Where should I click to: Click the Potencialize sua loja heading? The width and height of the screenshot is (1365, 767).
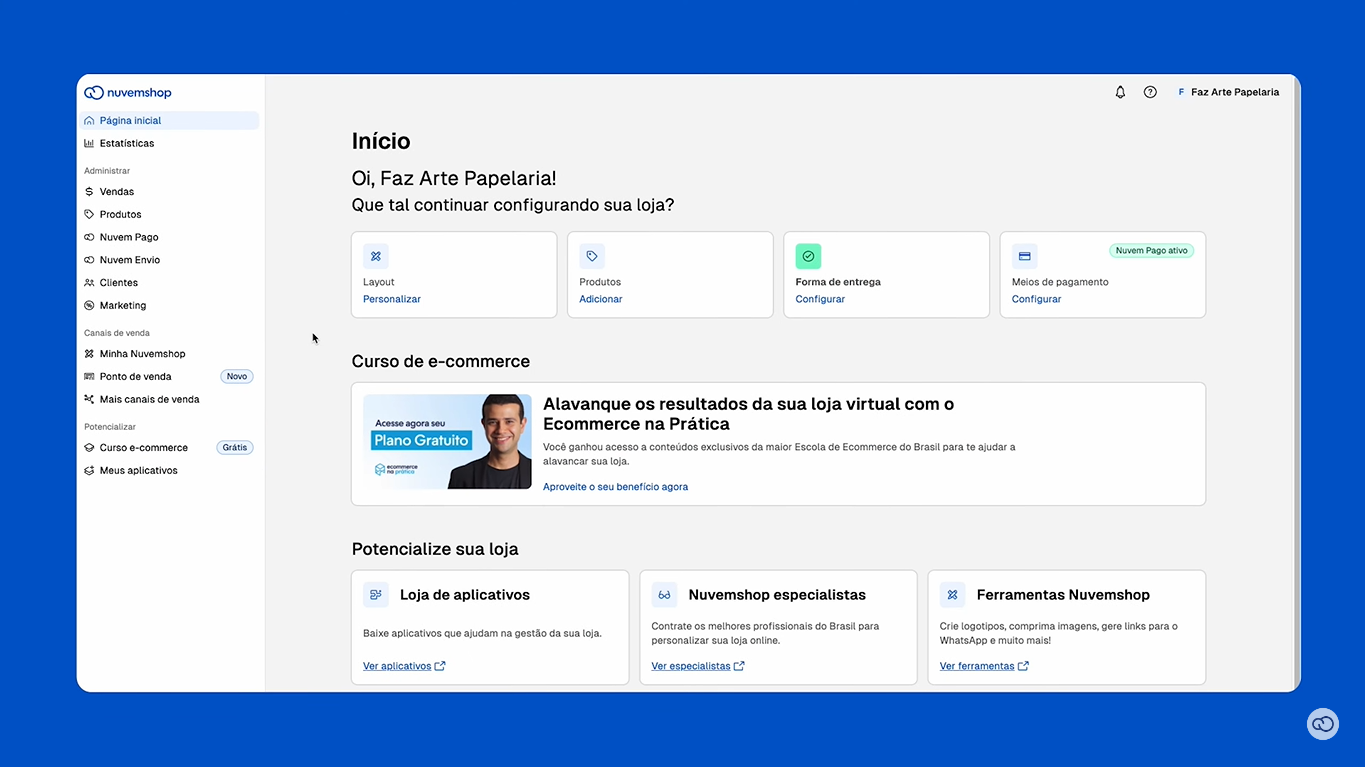435,549
